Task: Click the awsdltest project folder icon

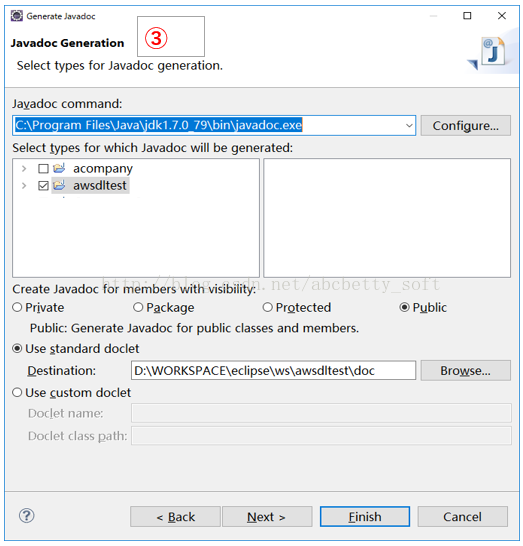Action: click(x=59, y=186)
